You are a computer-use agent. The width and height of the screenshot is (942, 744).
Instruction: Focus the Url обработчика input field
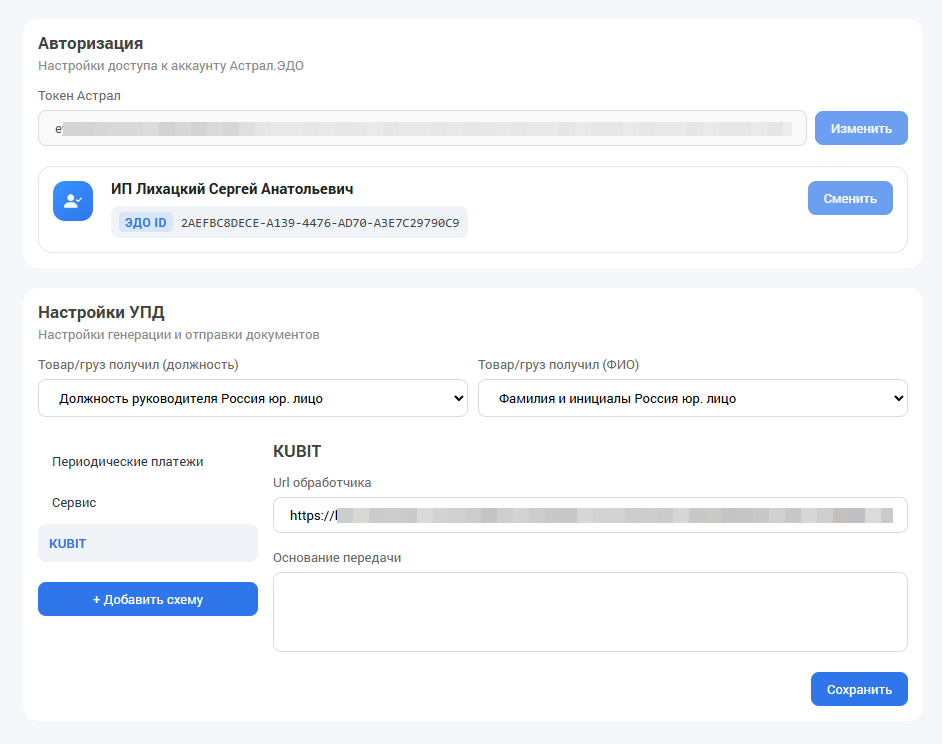point(590,515)
